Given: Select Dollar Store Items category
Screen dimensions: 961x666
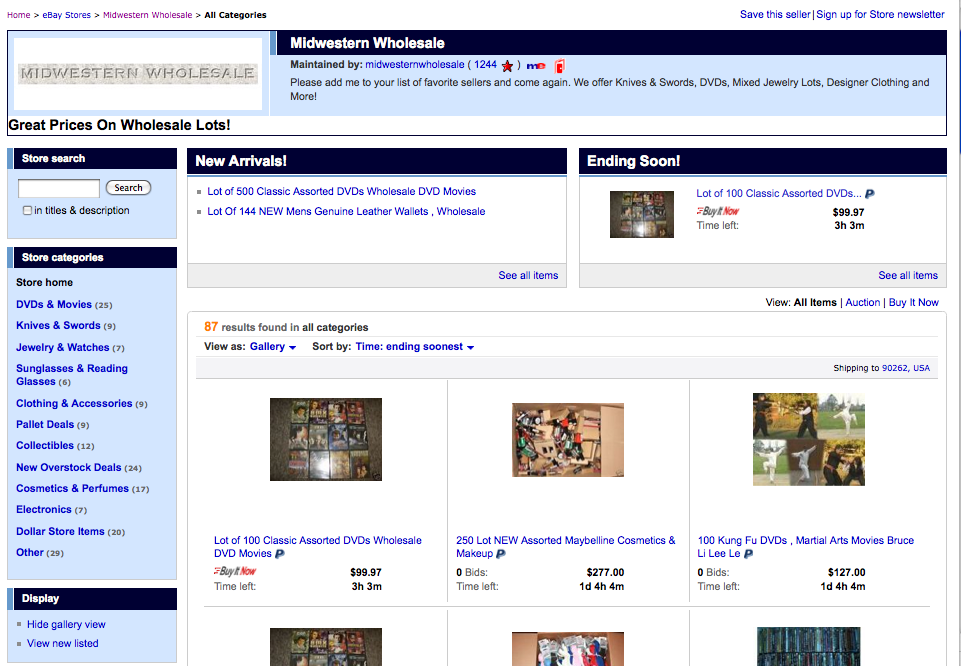Looking at the screenshot, I should 60,531.
